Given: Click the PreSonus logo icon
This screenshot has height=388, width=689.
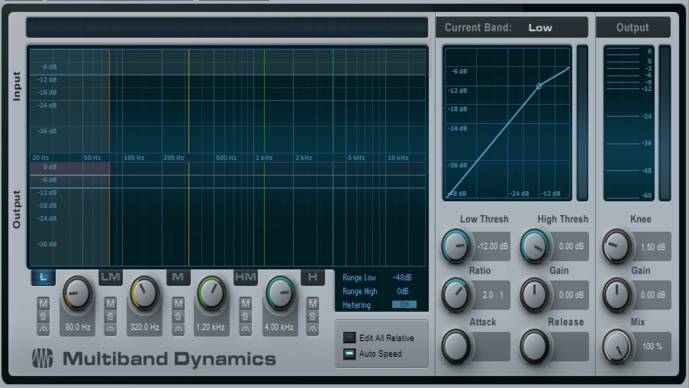Looking at the screenshot, I should (42, 358).
